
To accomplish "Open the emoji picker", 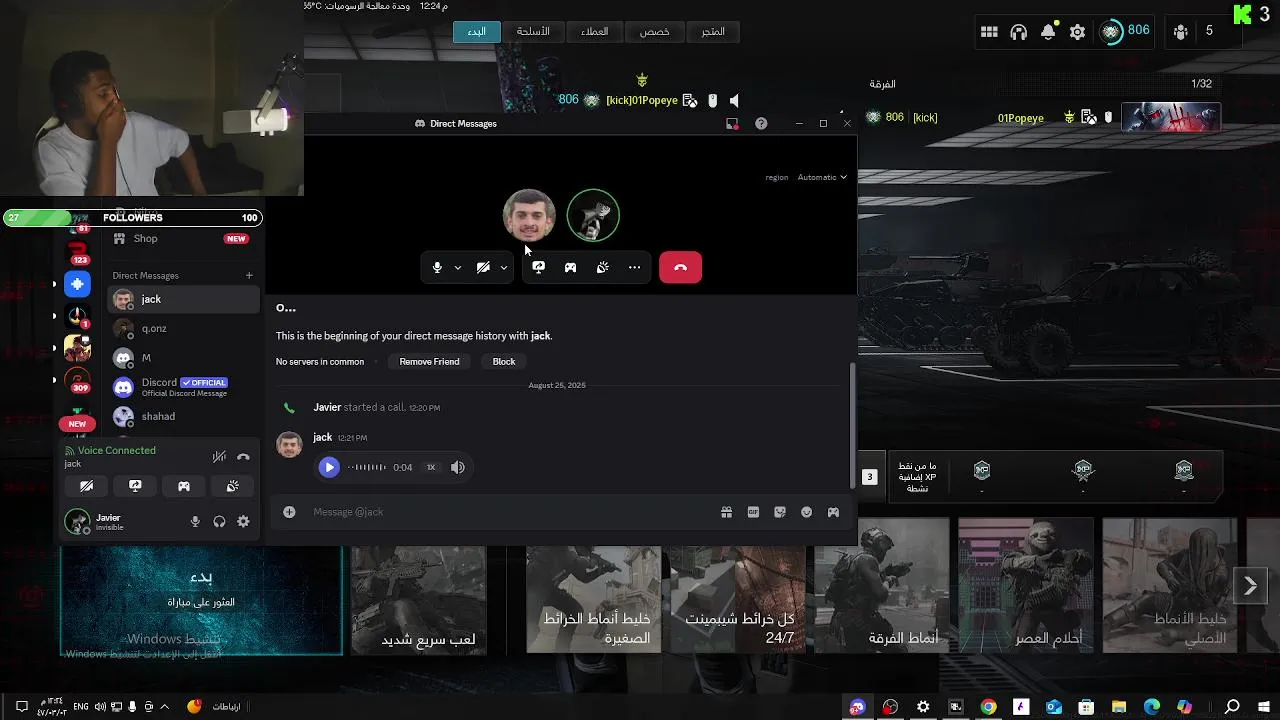I will [806, 512].
